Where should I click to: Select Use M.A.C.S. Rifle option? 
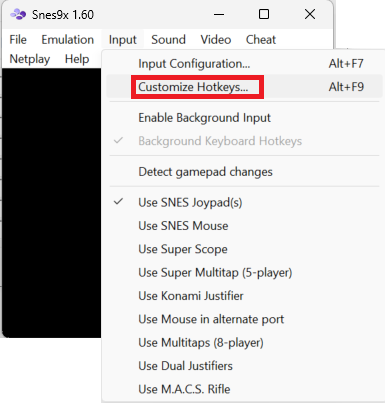pos(244,389)
